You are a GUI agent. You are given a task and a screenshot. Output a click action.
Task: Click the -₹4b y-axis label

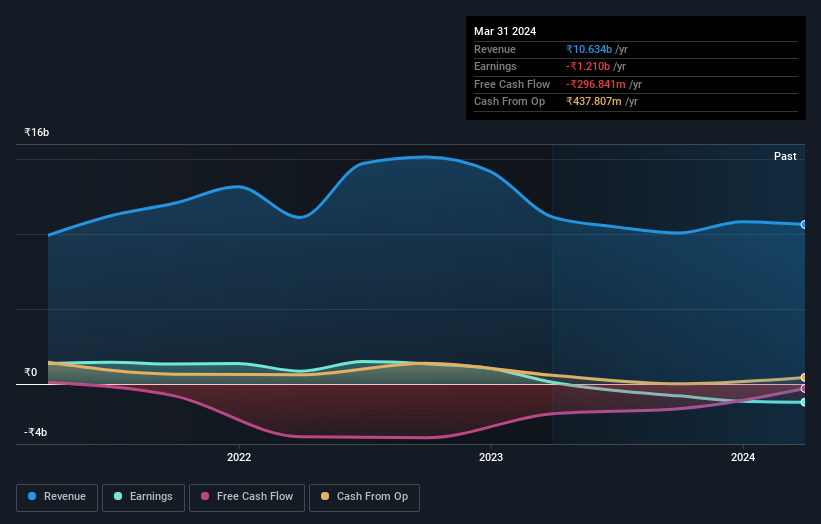(x=35, y=432)
